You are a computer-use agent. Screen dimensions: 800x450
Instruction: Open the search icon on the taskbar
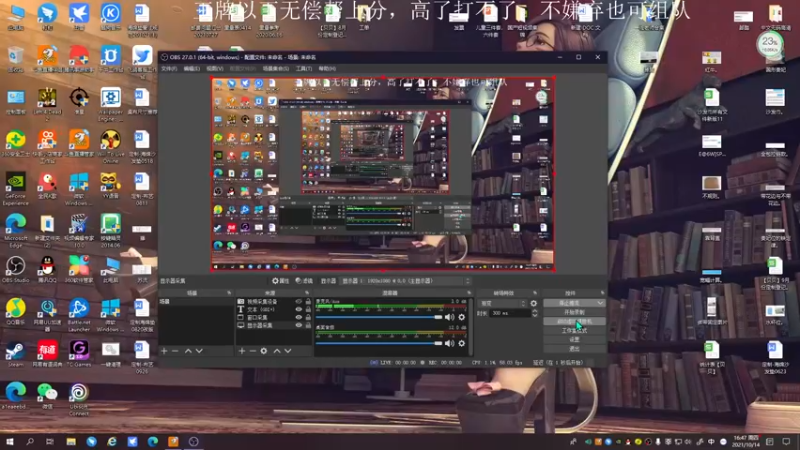[30, 441]
